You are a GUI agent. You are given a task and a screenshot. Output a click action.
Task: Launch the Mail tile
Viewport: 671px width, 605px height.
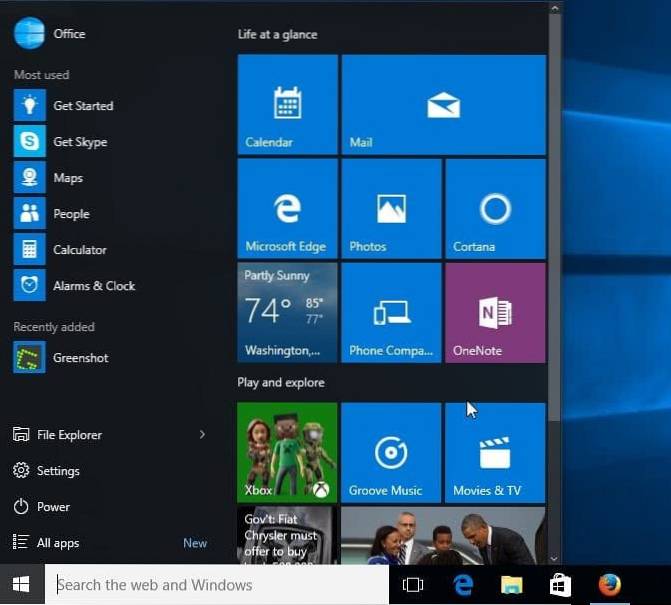click(x=443, y=104)
